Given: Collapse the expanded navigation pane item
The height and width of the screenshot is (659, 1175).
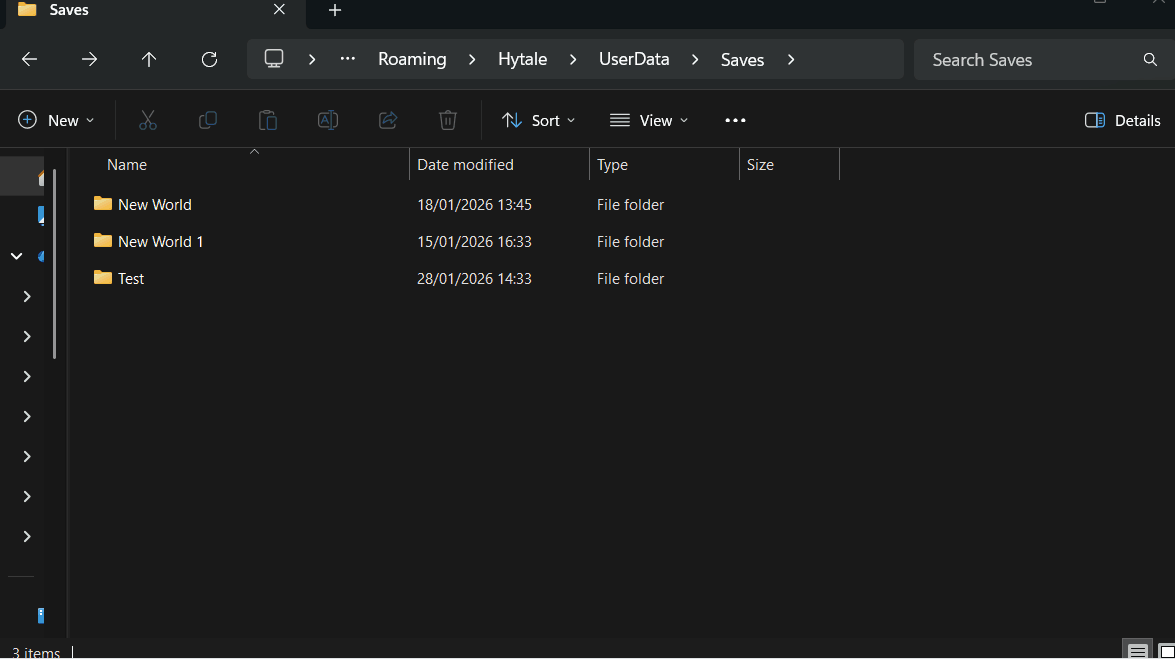Looking at the screenshot, I should [16, 256].
